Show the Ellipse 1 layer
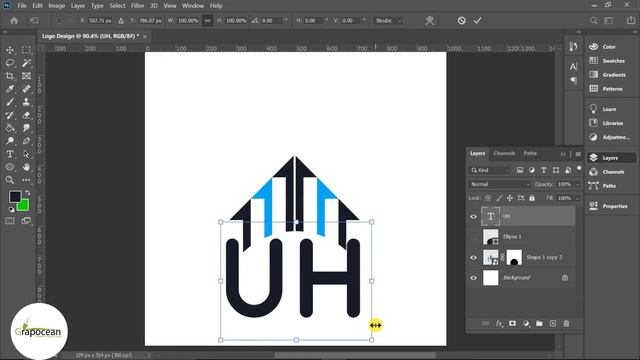640x360 pixels. [x=473, y=237]
